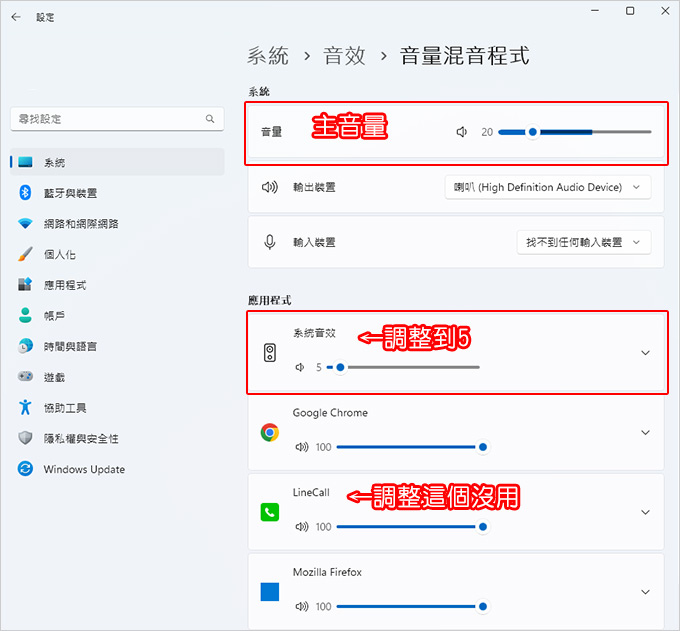This screenshot has width=680, height=631.
Task: Click the 輸入裝置 microphone icon
Action: (269, 242)
